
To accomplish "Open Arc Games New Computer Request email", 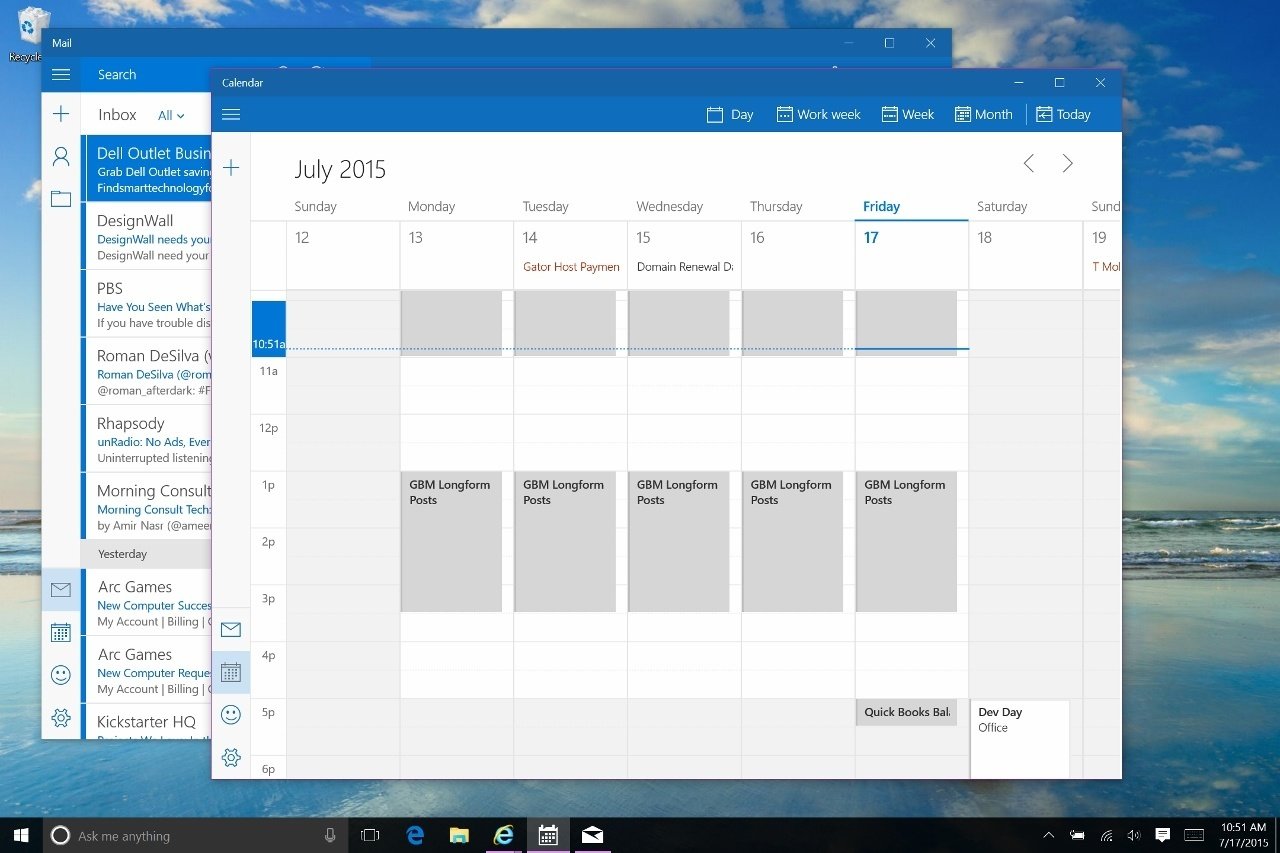I will coord(146,670).
